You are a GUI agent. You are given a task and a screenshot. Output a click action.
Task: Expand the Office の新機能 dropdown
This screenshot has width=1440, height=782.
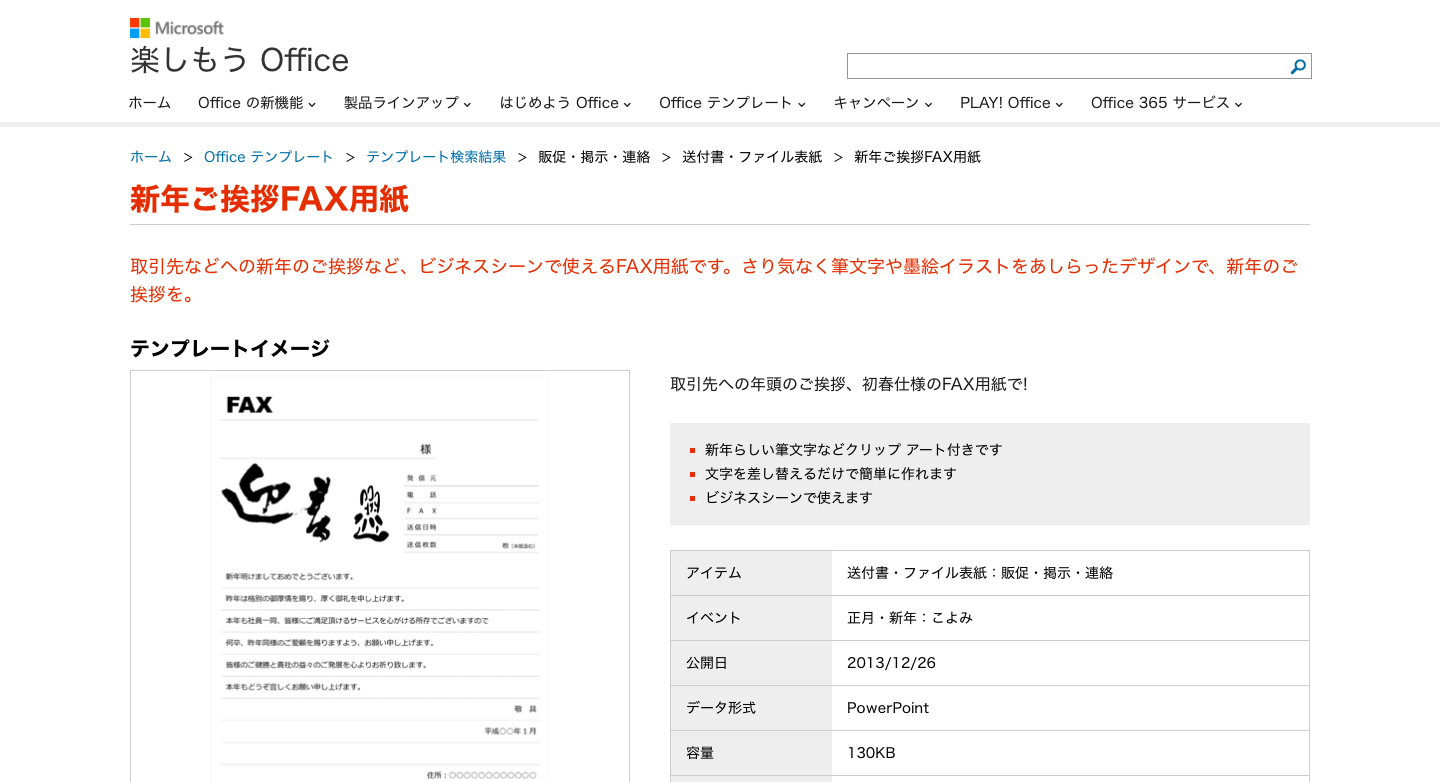tap(256, 103)
